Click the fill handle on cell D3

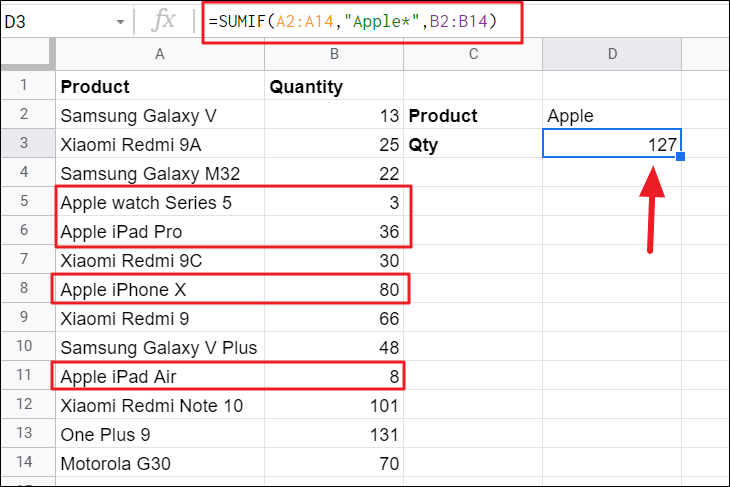(x=681, y=157)
